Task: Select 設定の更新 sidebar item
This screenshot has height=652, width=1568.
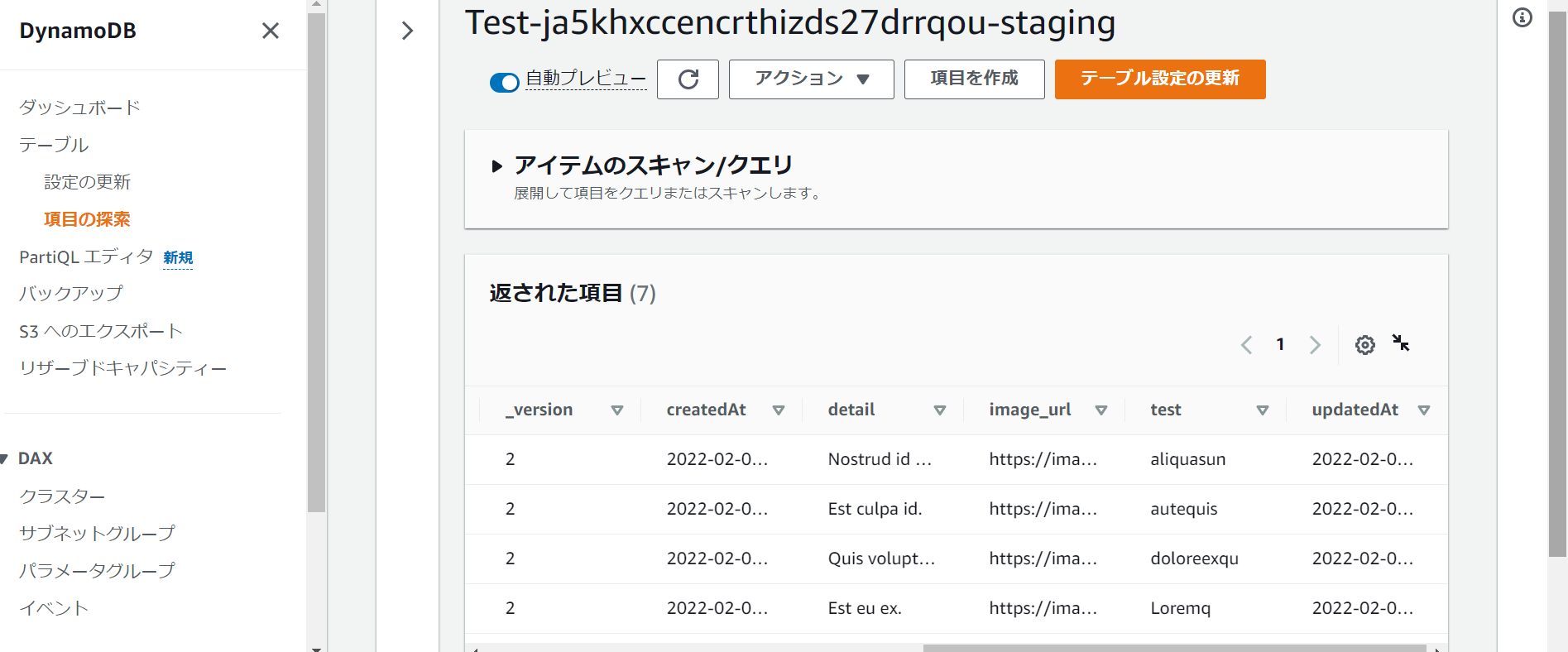Action: pyautogui.click(x=87, y=182)
